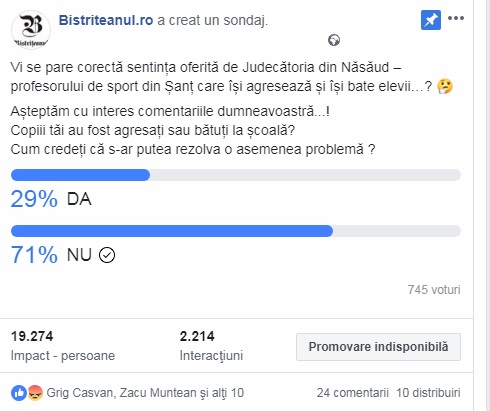The height and width of the screenshot is (411, 490).
Task: Open the Bistriteanul.ro profile picture
Action: coord(31,30)
